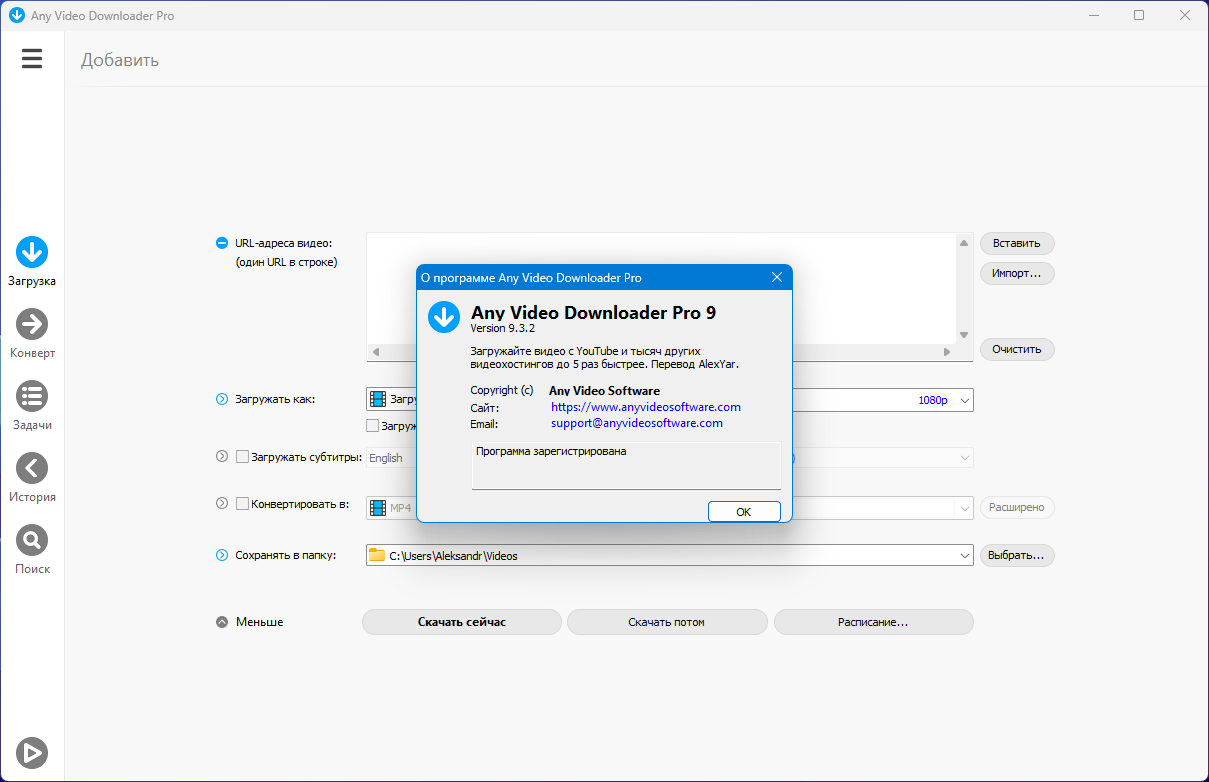Go to the Задачи section
Image resolution: width=1209 pixels, height=782 pixels.
click(x=32, y=406)
